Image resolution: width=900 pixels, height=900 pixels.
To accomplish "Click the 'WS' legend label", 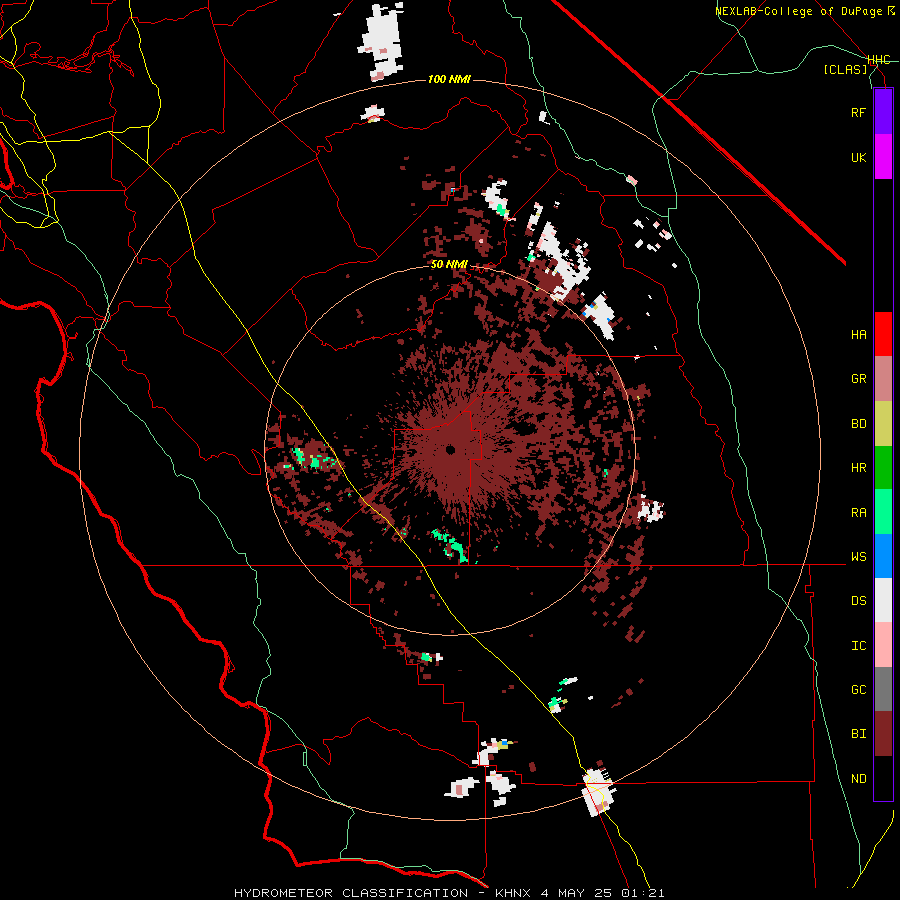I will pyautogui.click(x=858, y=557).
